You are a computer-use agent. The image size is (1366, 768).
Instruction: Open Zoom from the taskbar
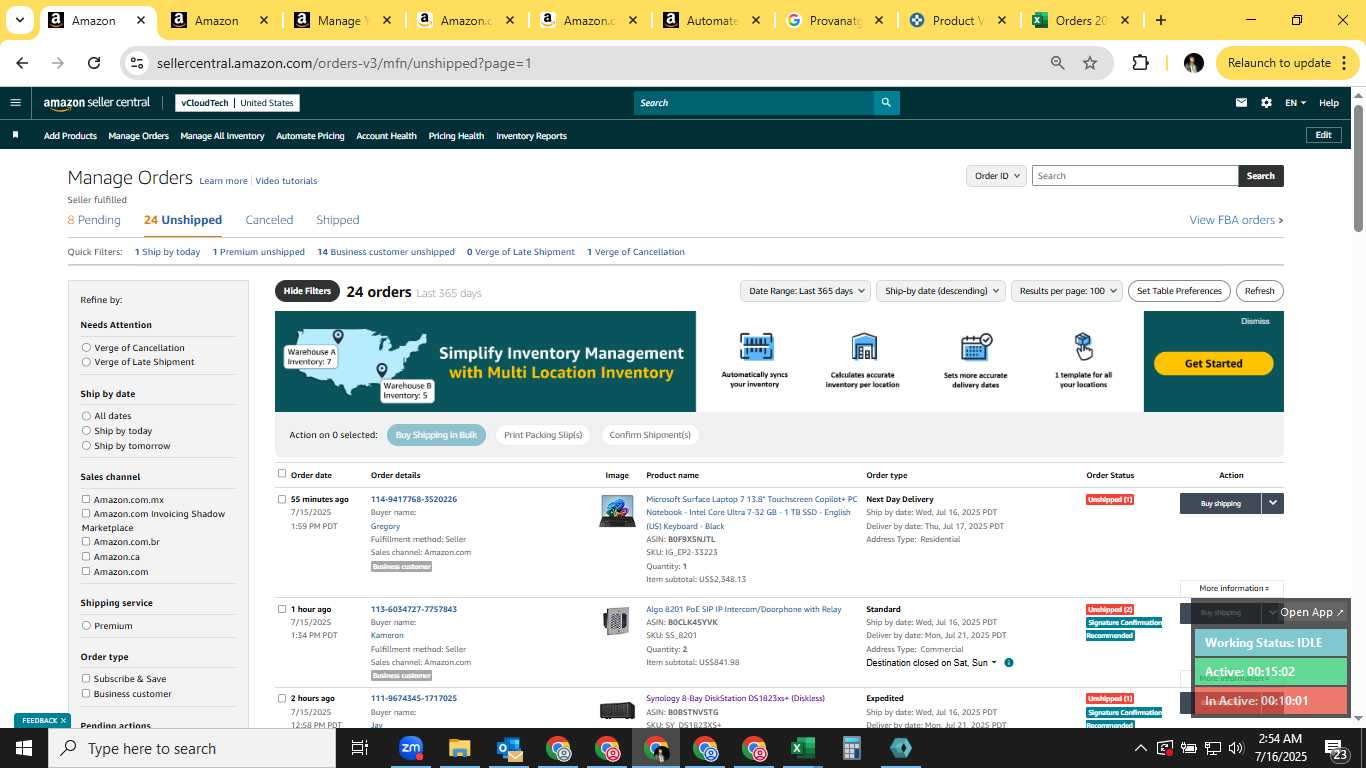point(410,748)
